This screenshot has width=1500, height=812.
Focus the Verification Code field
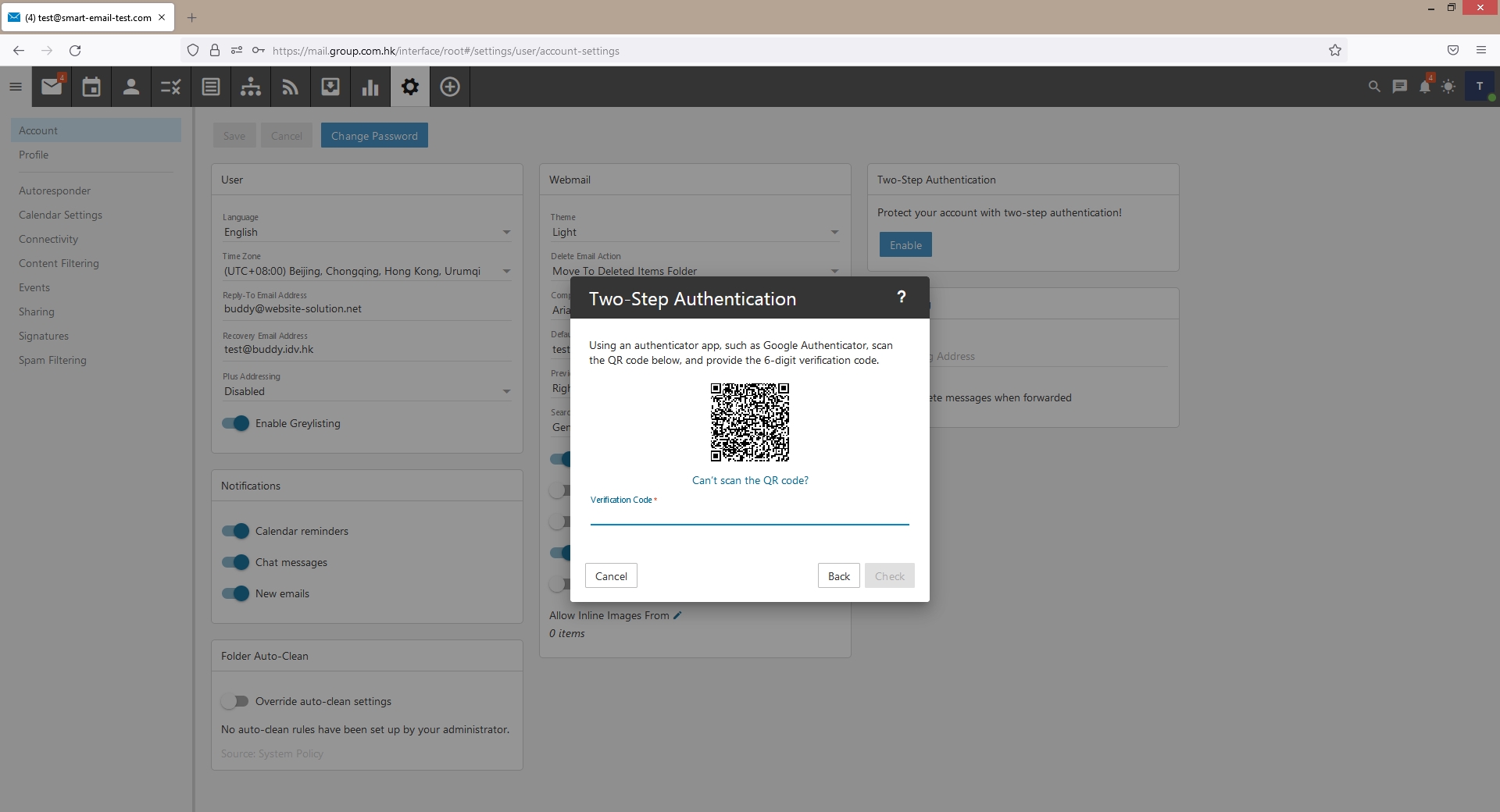coord(750,515)
